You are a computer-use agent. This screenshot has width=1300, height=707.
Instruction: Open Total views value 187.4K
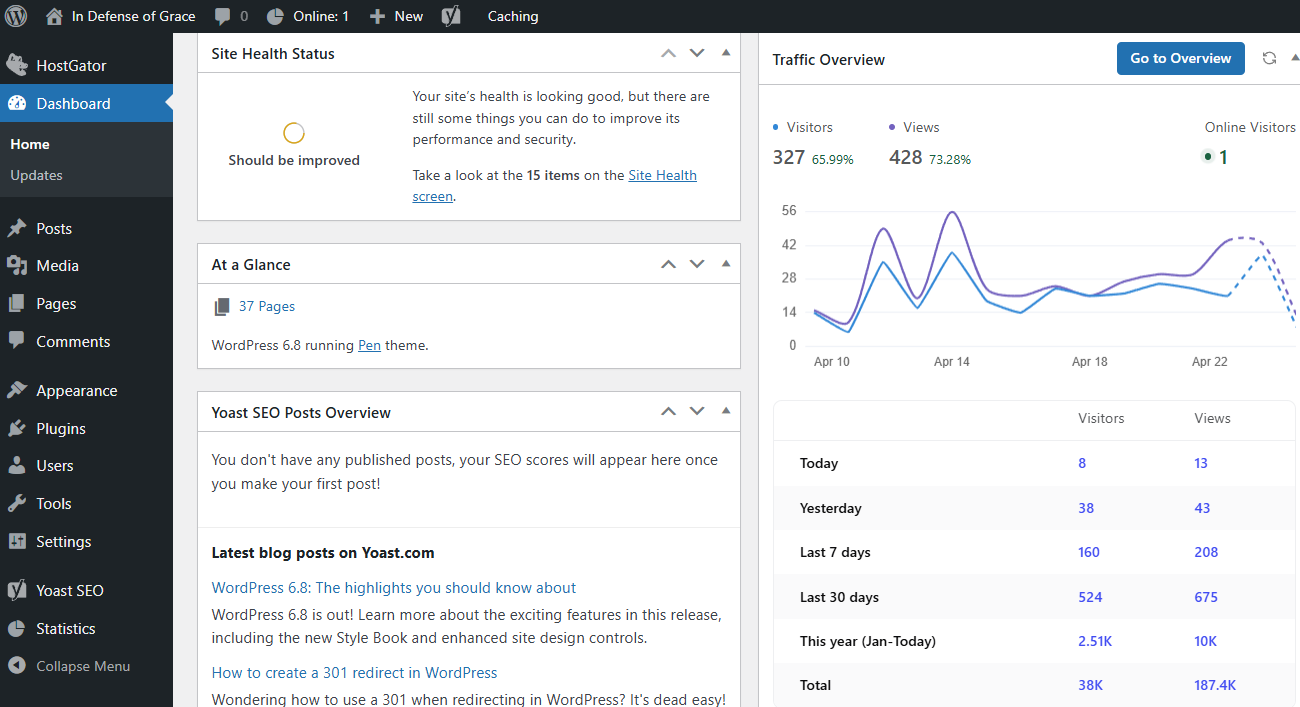tap(1215, 685)
